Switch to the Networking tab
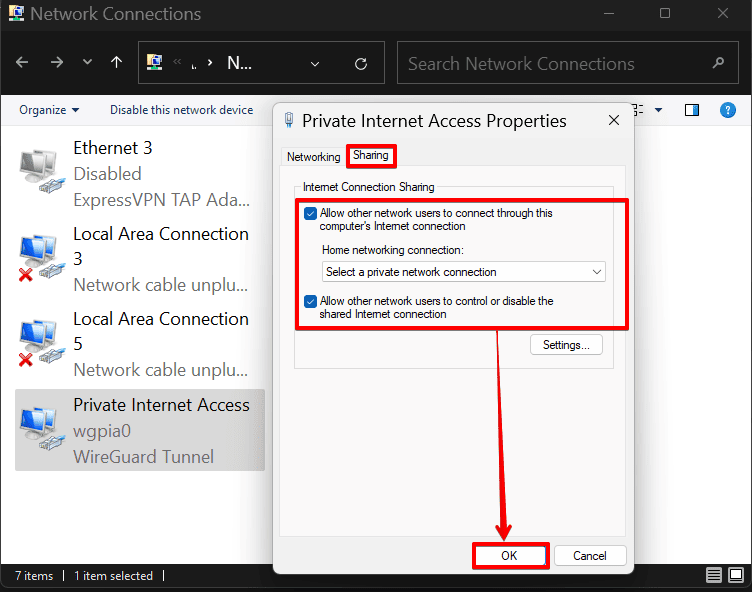Image resolution: width=752 pixels, height=592 pixels. [x=313, y=157]
